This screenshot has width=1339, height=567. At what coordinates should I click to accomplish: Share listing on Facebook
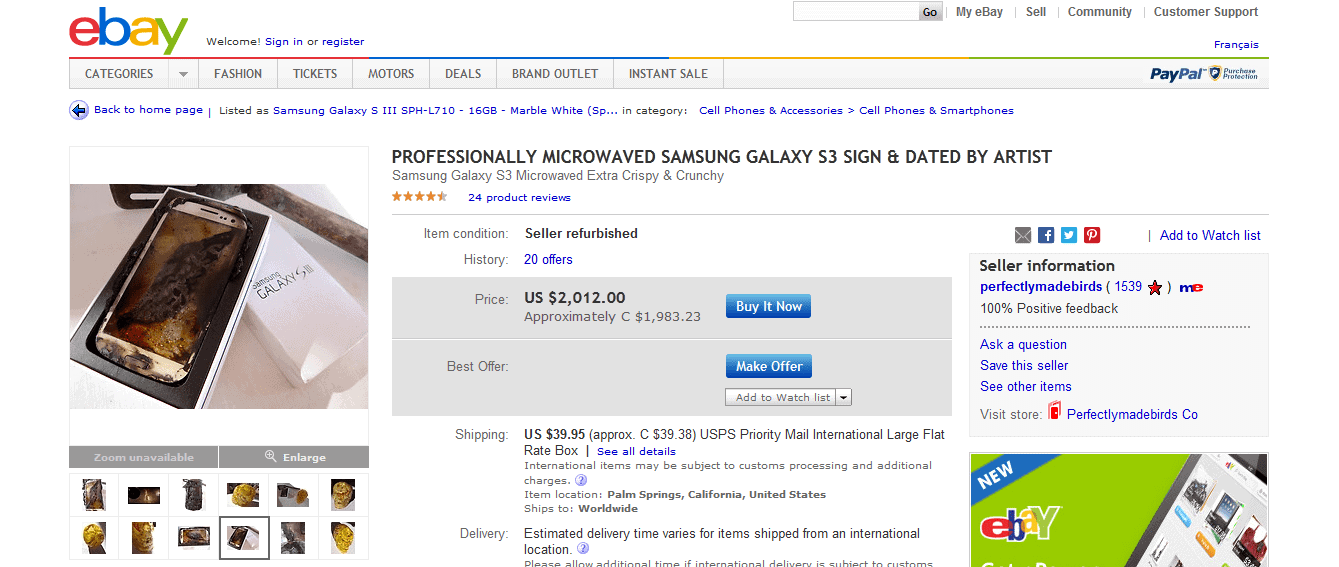1046,235
